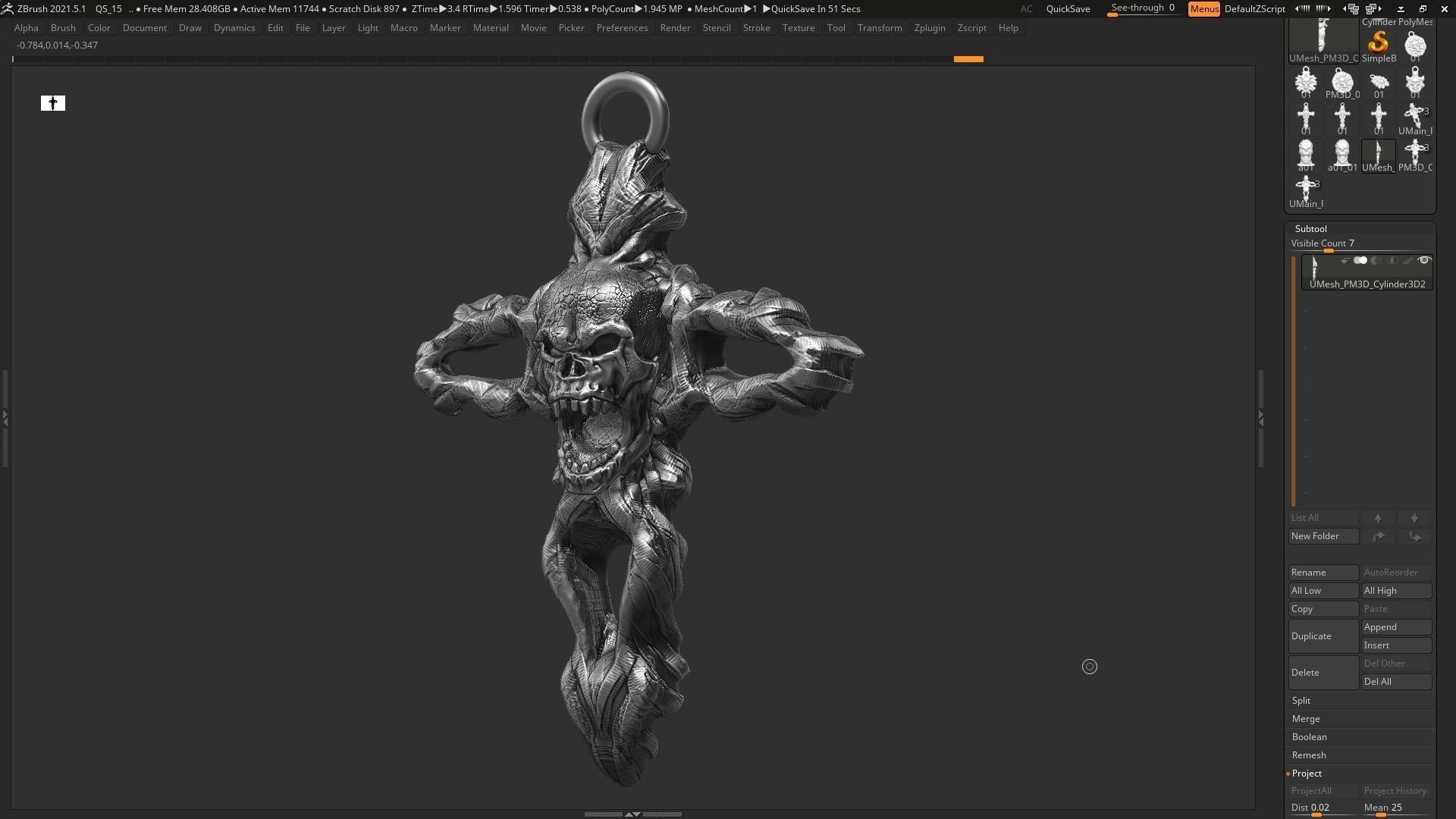Expand the left tray divider handle
The width and height of the screenshot is (1456, 819).
[x=5, y=417]
